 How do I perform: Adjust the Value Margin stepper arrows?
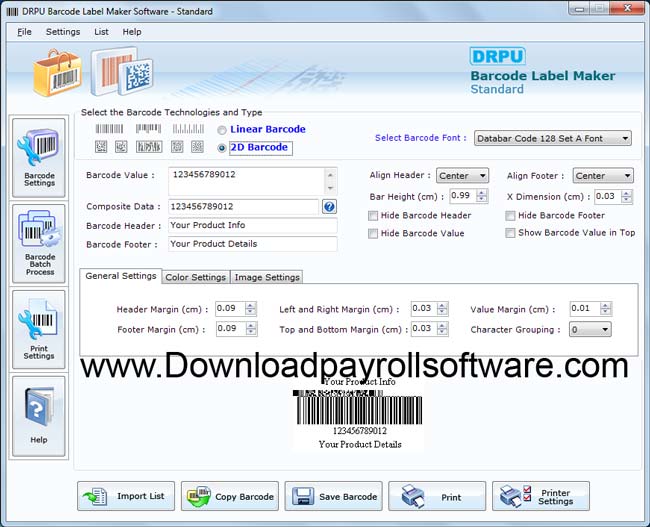606,308
